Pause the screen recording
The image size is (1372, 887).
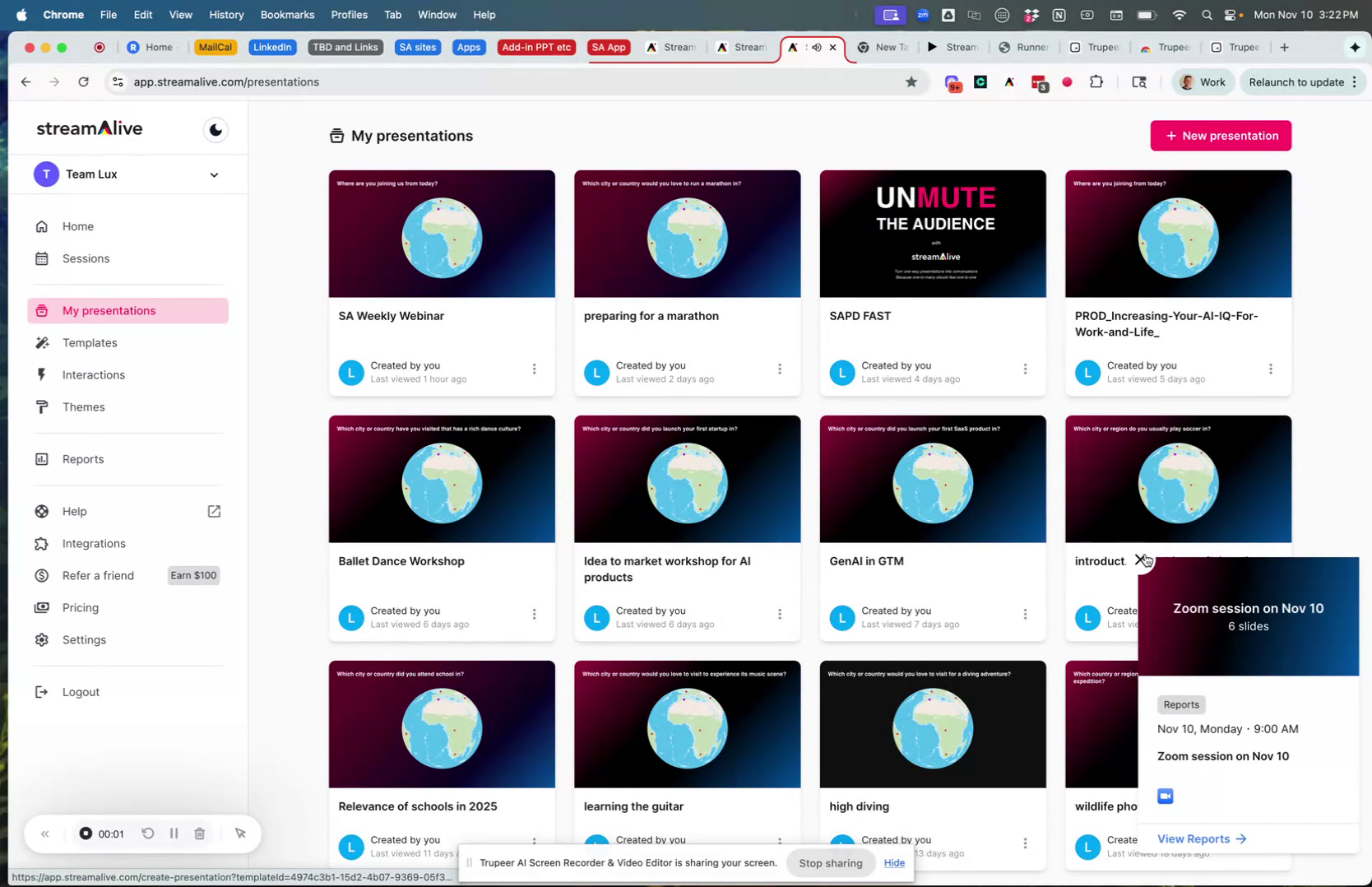point(174,834)
